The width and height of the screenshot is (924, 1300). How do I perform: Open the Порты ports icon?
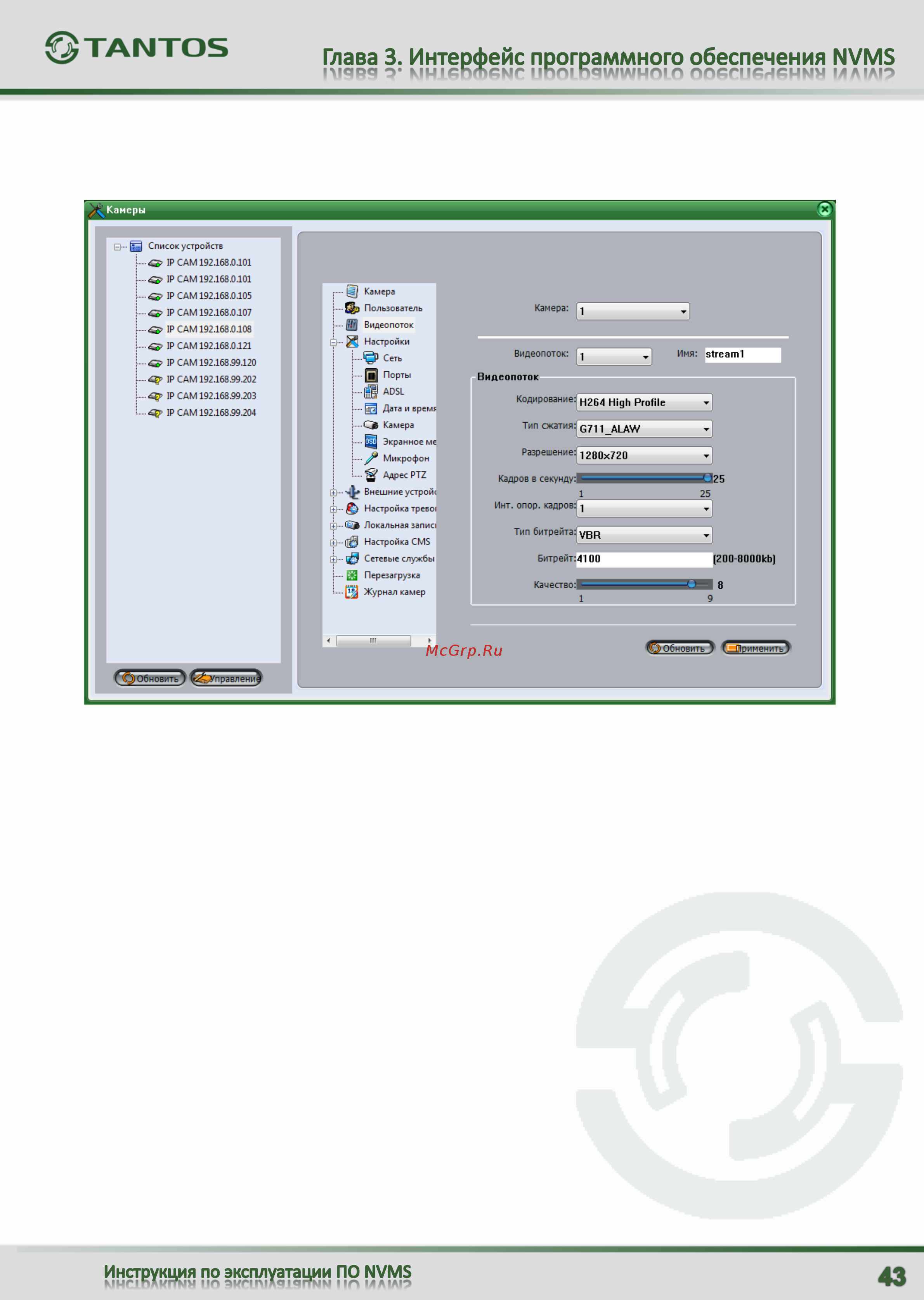[x=371, y=375]
